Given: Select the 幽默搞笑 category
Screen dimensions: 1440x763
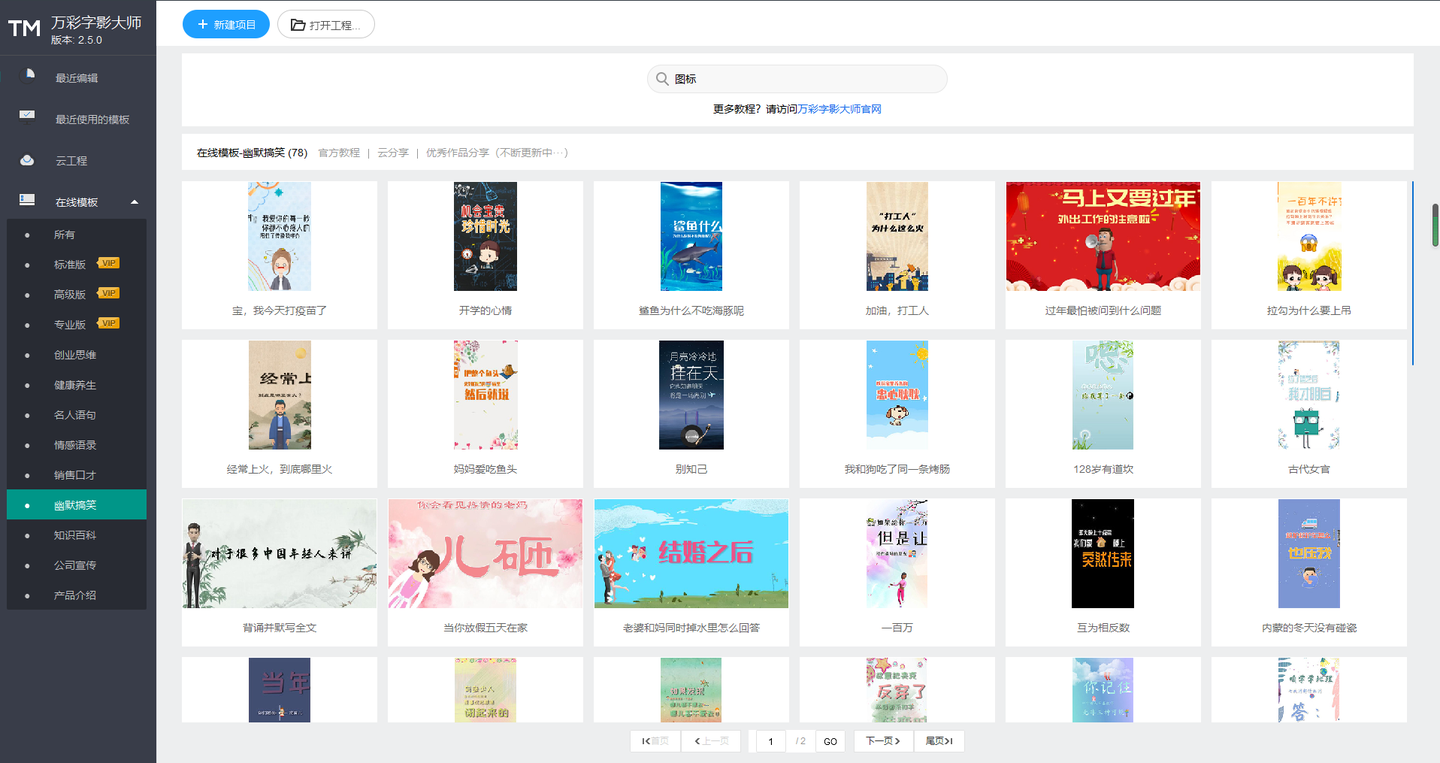Looking at the screenshot, I should coord(76,505).
